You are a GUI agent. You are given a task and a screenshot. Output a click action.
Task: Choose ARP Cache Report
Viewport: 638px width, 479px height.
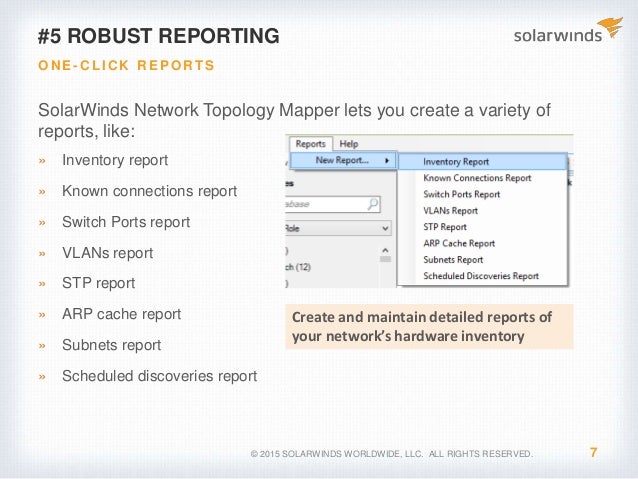(x=482, y=243)
